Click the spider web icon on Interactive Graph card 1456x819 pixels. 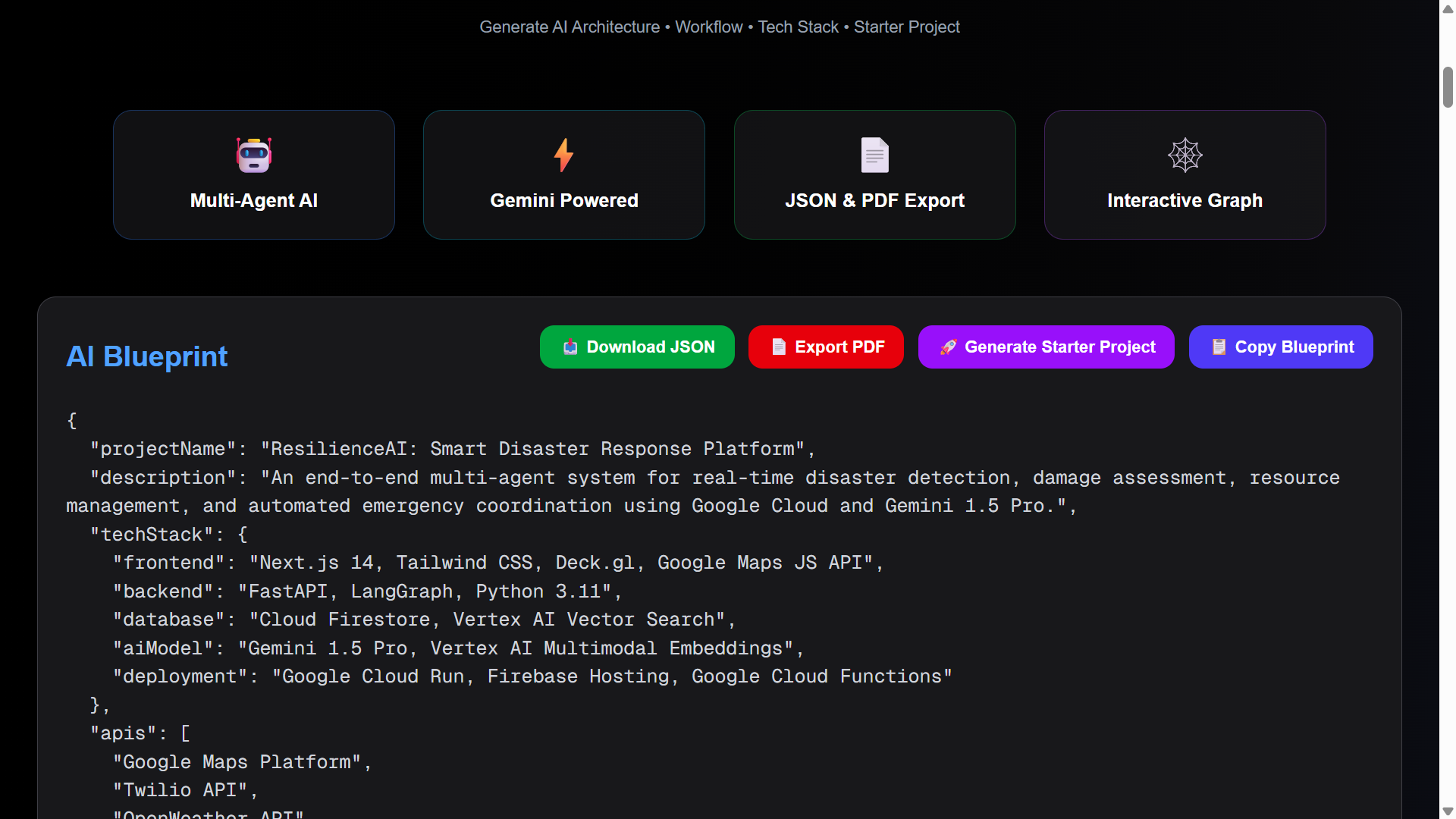(x=1185, y=155)
